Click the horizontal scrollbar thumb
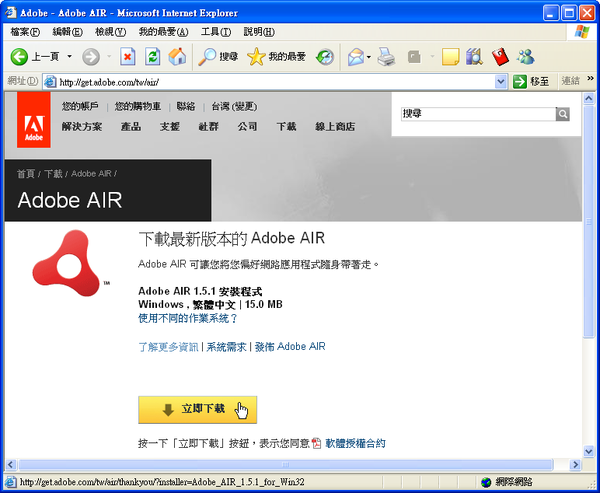The height and width of the screenshot is (493, 600). (286, 465)
